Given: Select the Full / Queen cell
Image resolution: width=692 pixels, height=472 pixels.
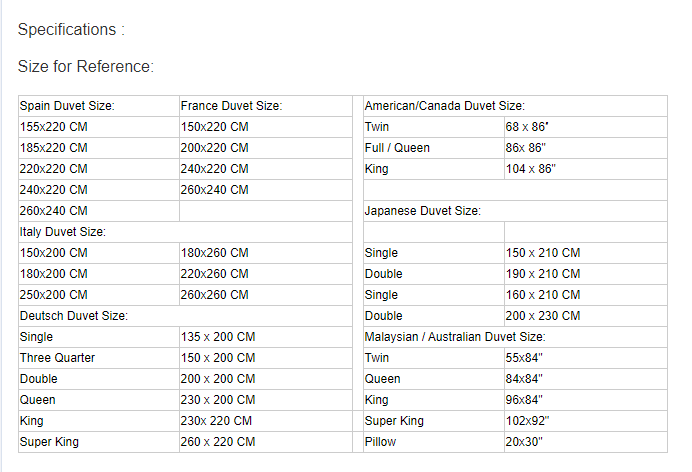Looking at the screenshot, I should click(398, 148).
